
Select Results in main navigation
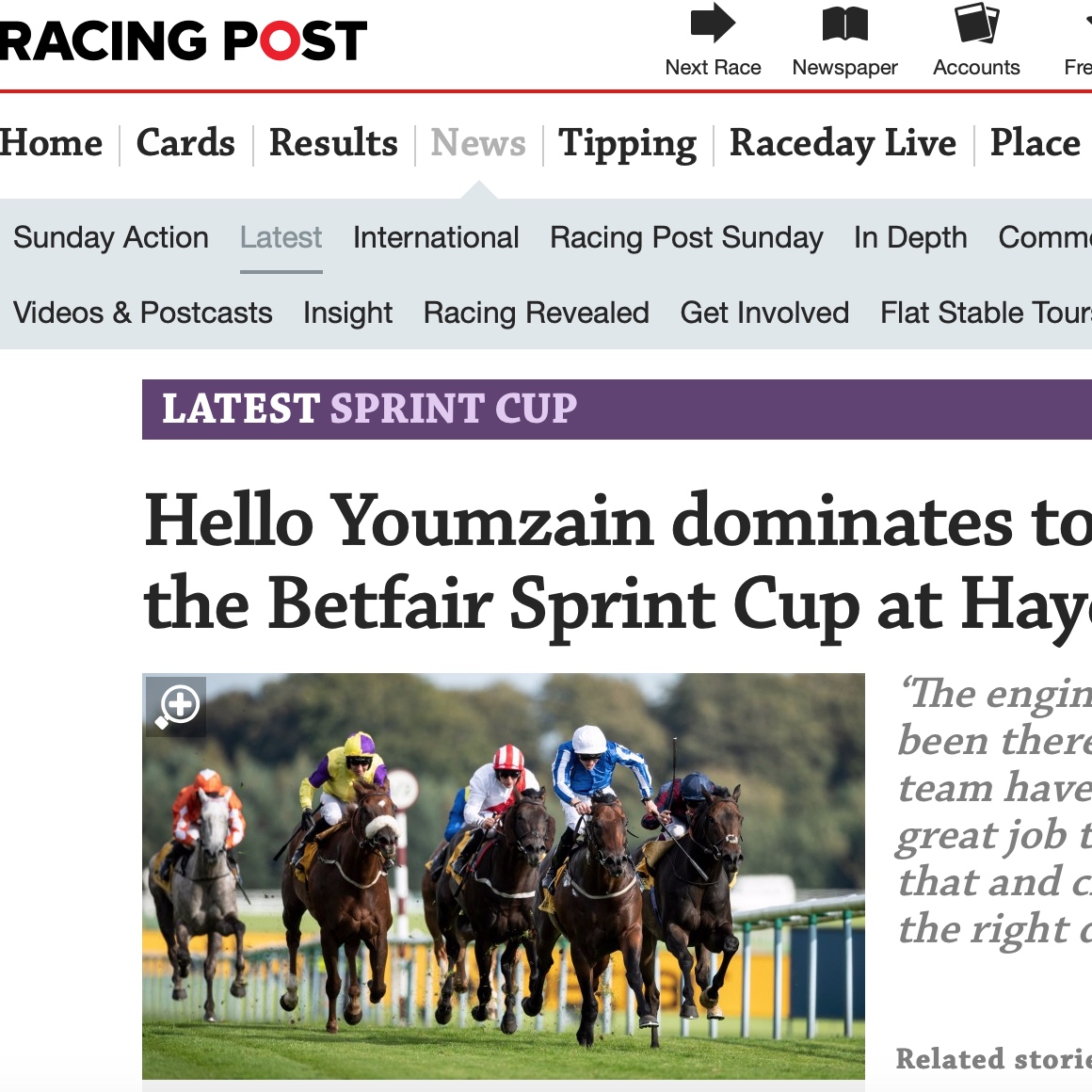(x=333, y=143)
